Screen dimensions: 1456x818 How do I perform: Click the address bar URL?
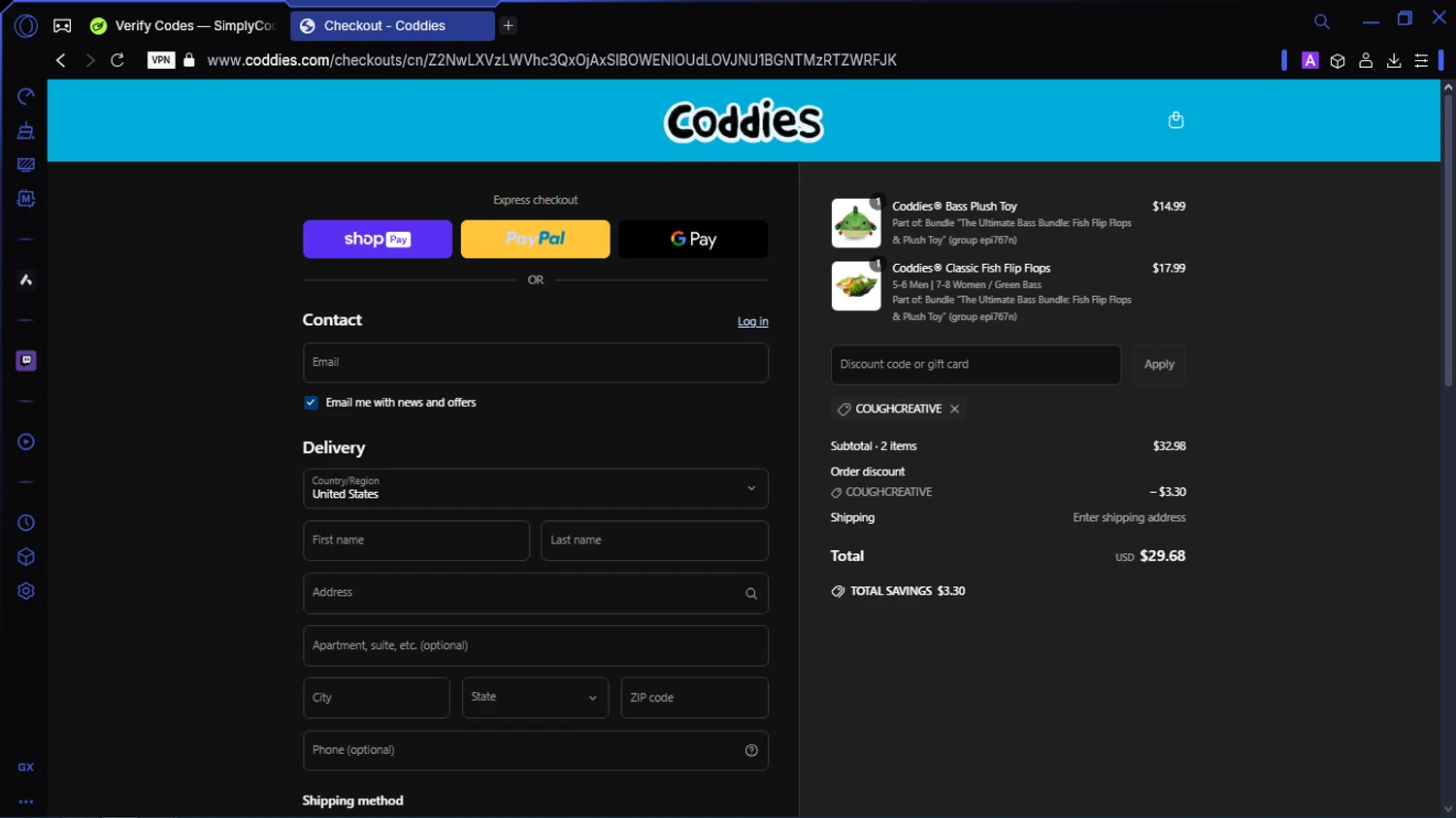tap(551, 60)
